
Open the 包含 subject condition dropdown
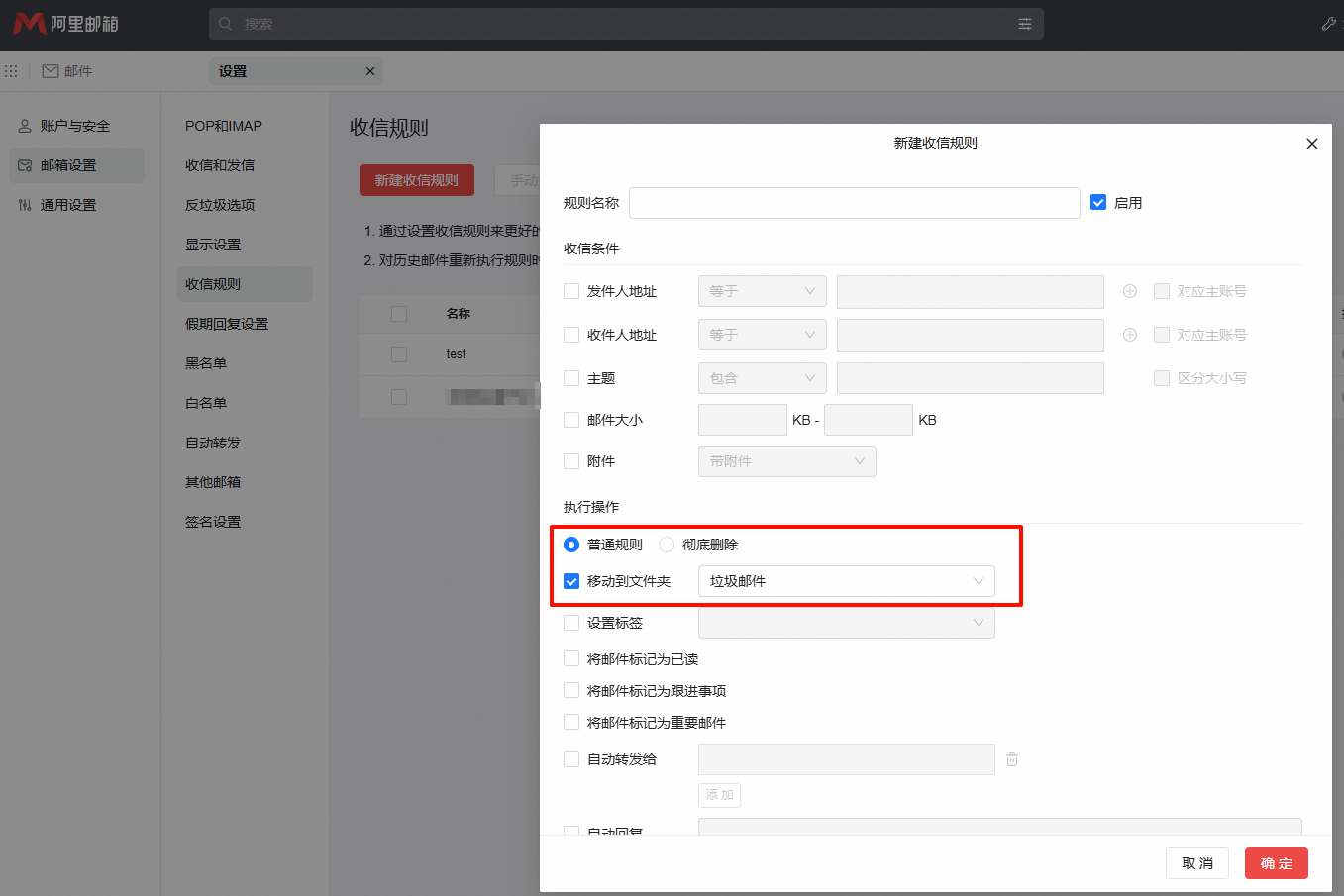click(x=762, y=378)
